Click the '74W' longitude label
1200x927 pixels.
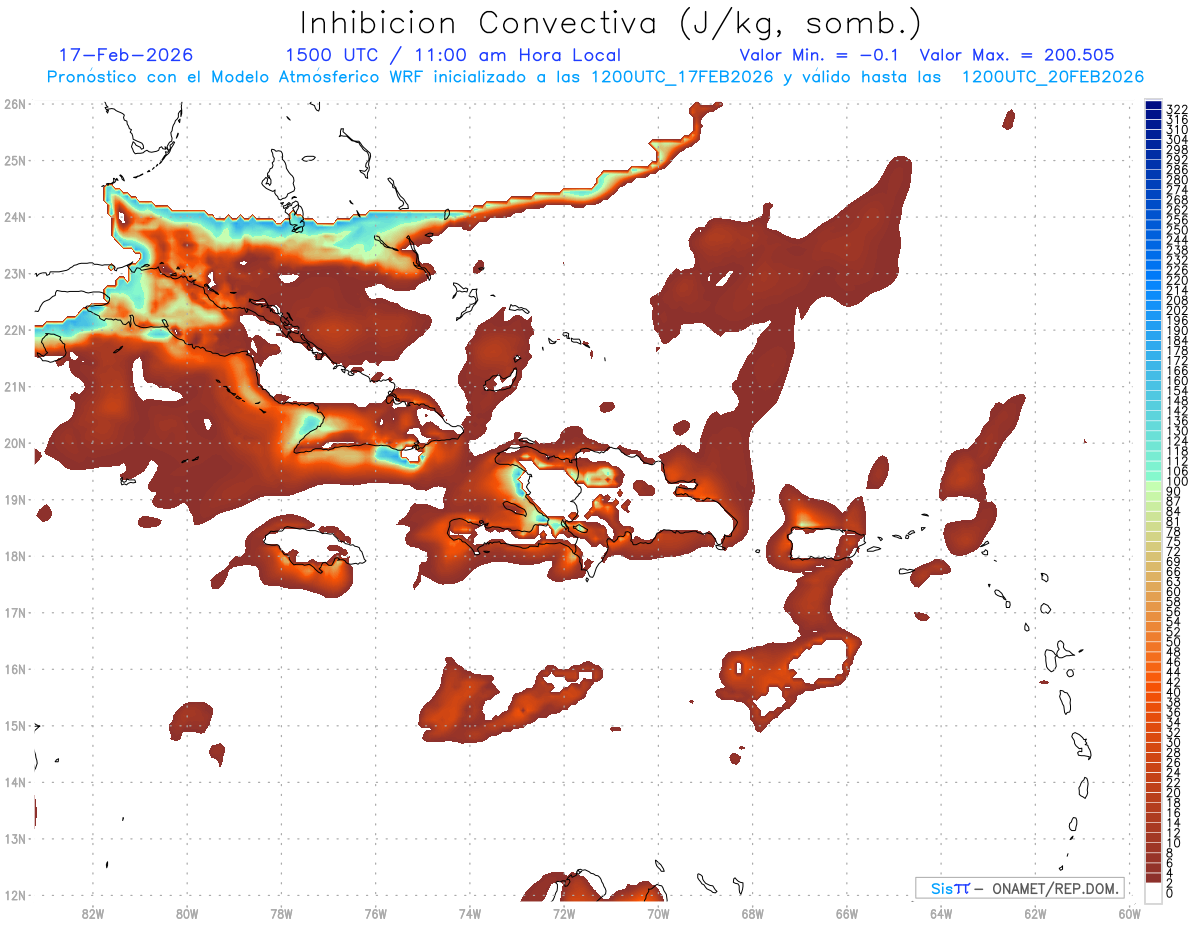470,913
